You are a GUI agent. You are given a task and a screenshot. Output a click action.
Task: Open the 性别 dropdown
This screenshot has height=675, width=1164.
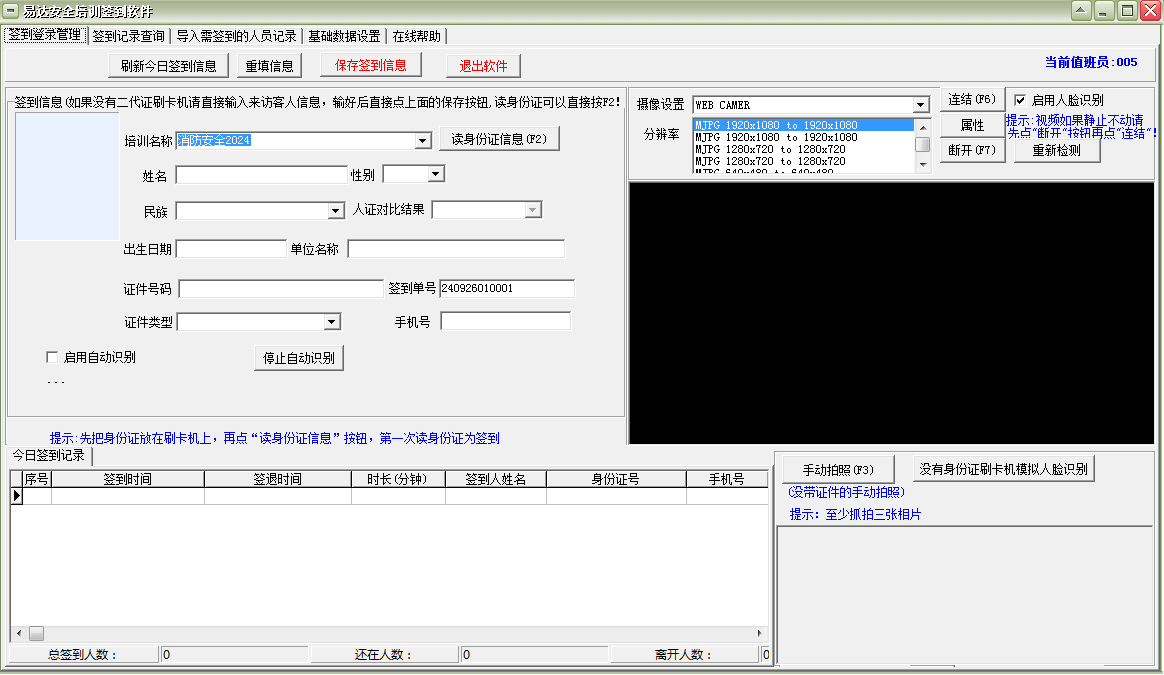coord(435,175)
